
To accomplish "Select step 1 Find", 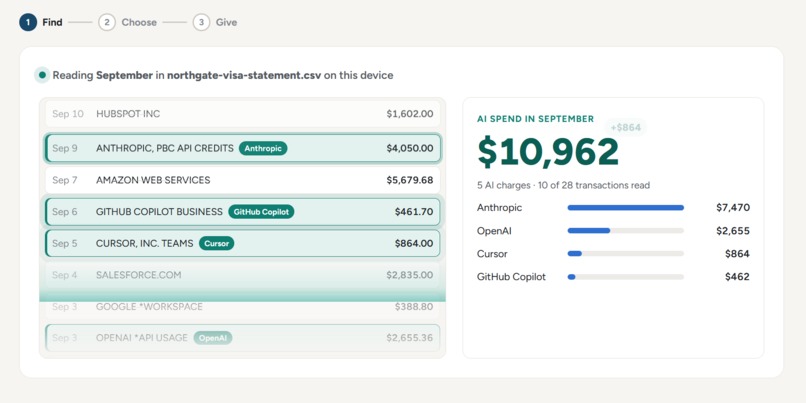I will pos(41,22).
